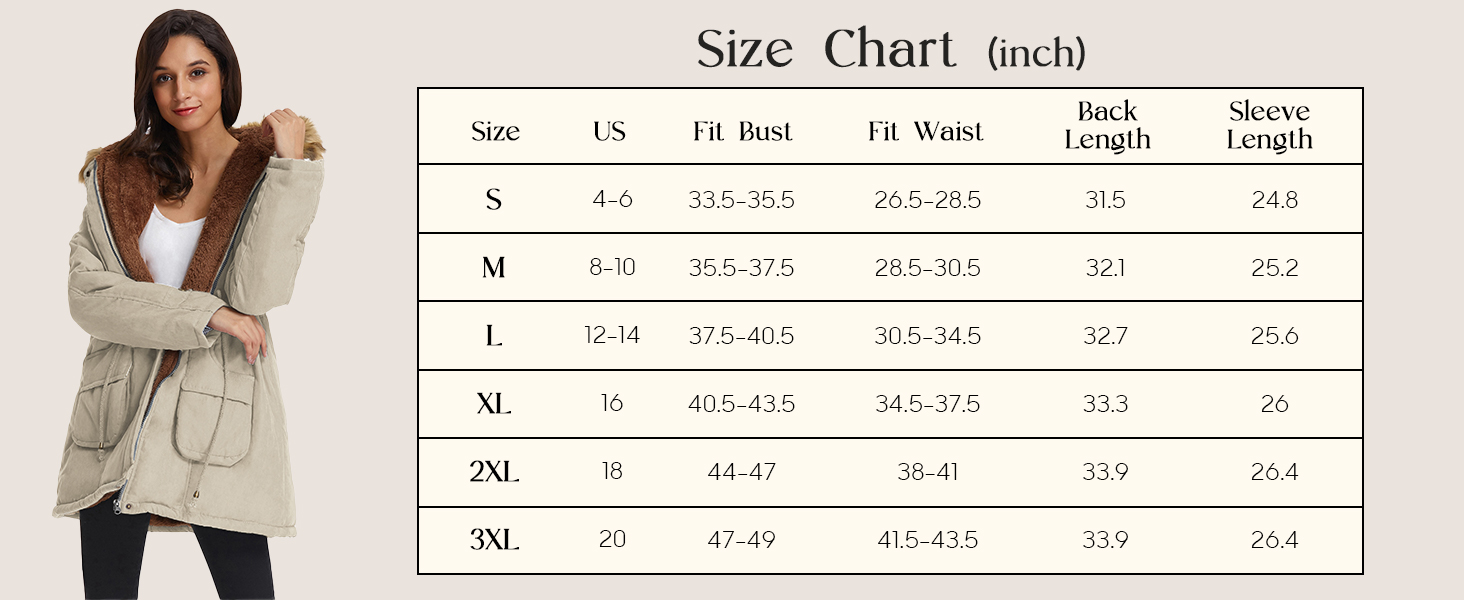Select the Fit Bust column header

click(x=742, y=131)
